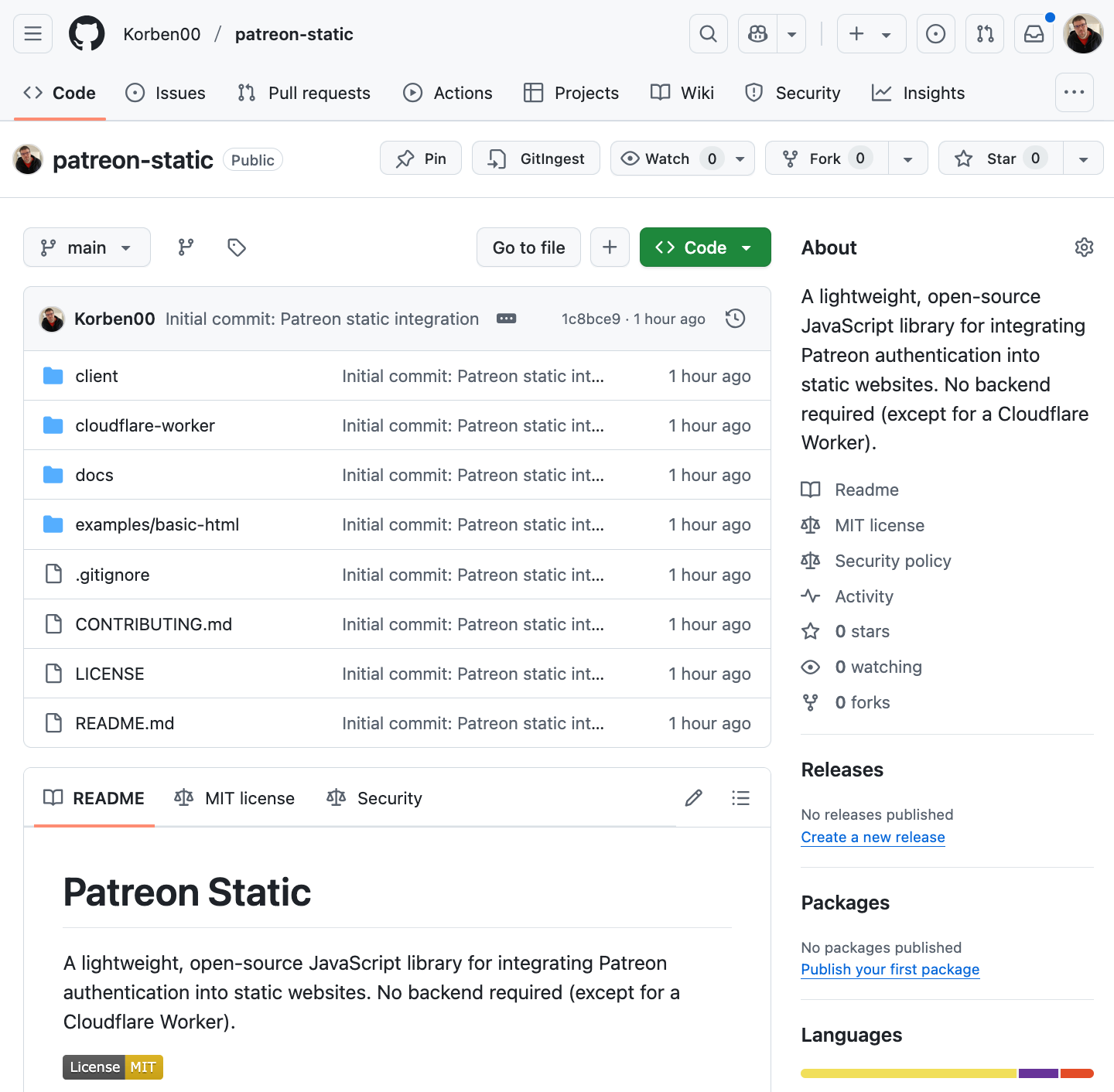Select the MIT license tab in file viewer
This screenshot has width=1114, height=1092.
point(235,798)
